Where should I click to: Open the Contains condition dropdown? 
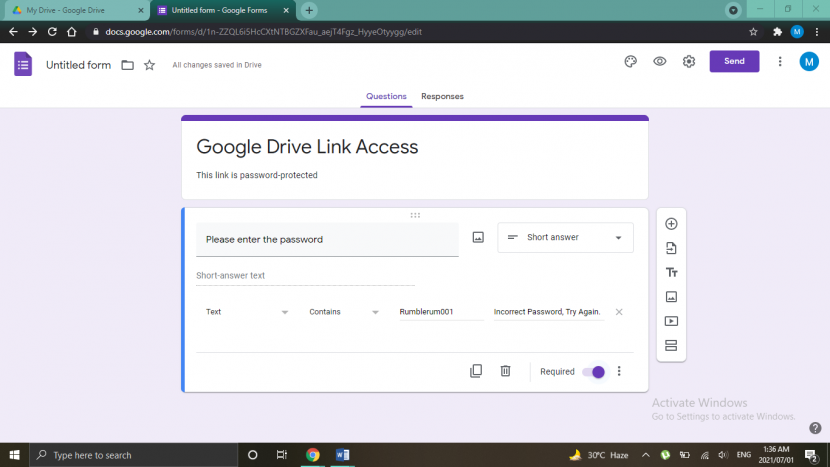(x=344, y=312)
